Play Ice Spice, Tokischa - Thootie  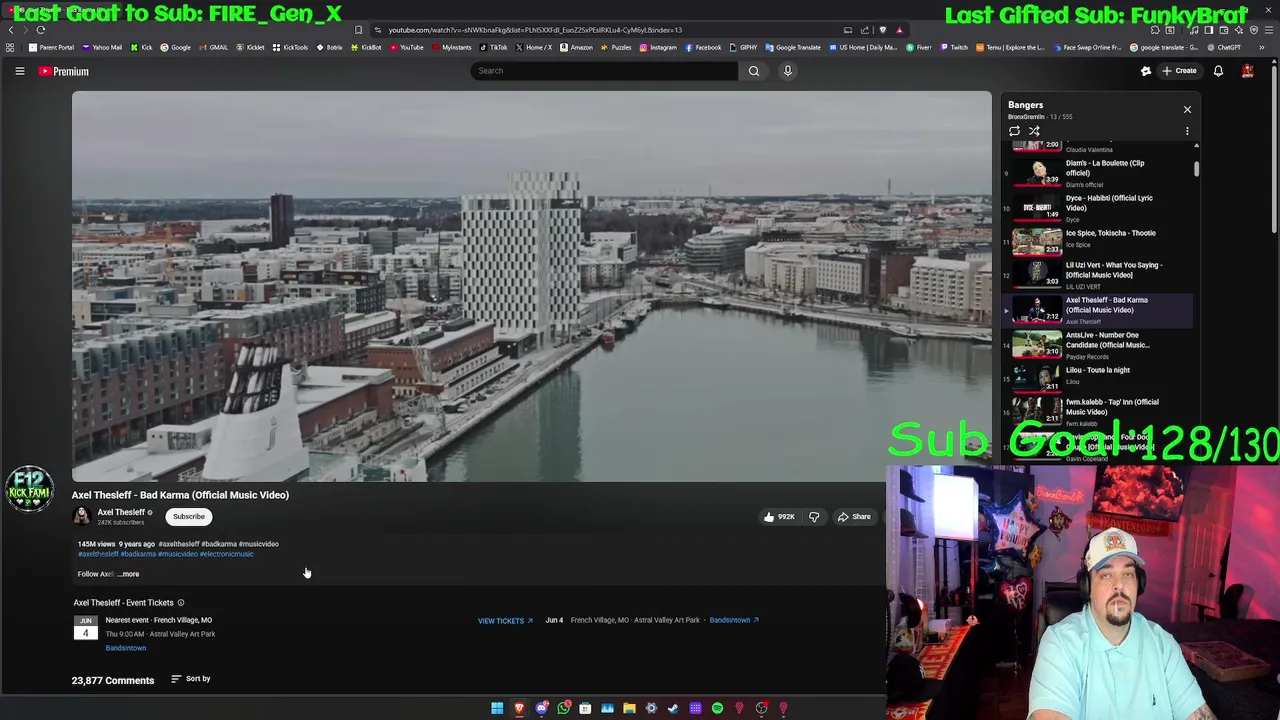(1097, 241)
